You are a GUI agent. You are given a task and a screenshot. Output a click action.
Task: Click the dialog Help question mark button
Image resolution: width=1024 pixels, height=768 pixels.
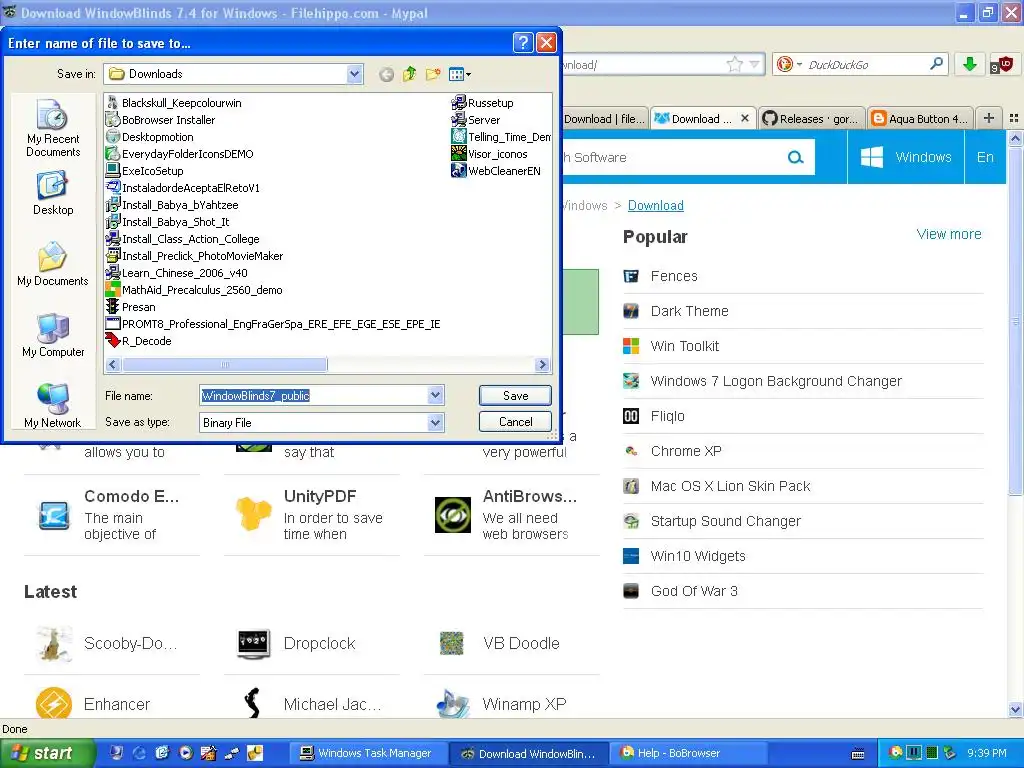pos(523,43)
